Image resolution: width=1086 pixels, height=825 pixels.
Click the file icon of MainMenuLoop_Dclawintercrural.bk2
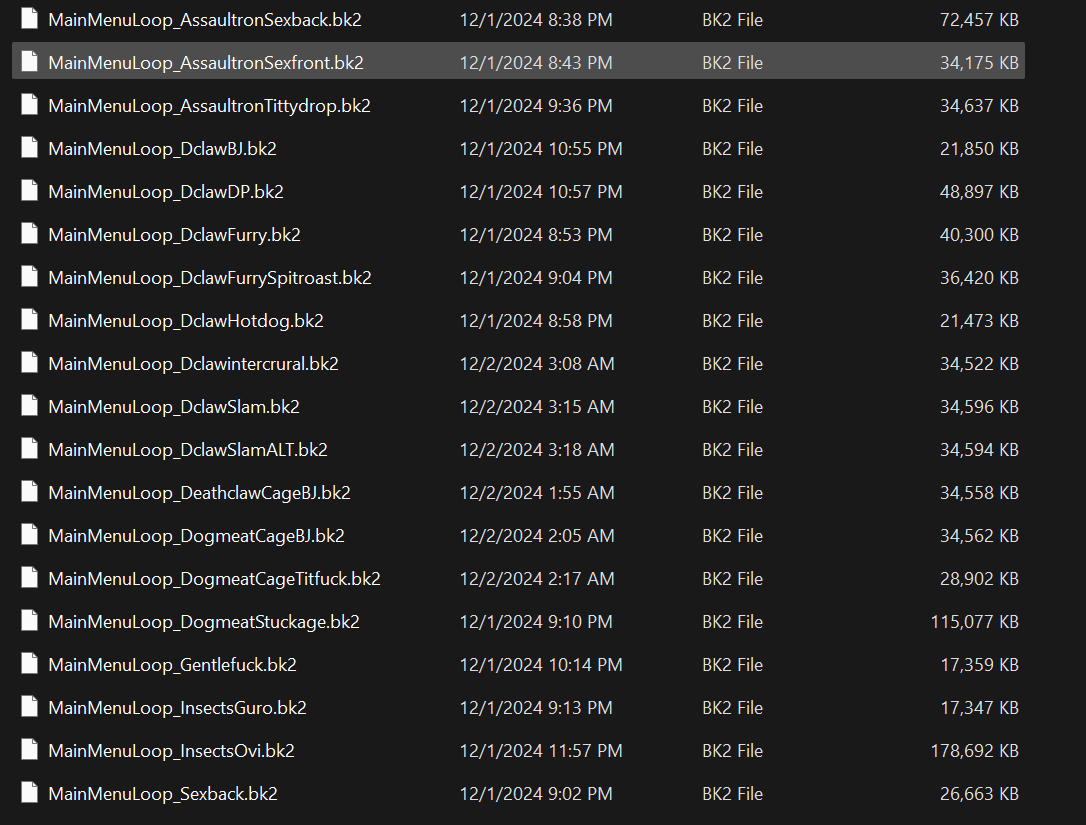click(x=29, y=362)
